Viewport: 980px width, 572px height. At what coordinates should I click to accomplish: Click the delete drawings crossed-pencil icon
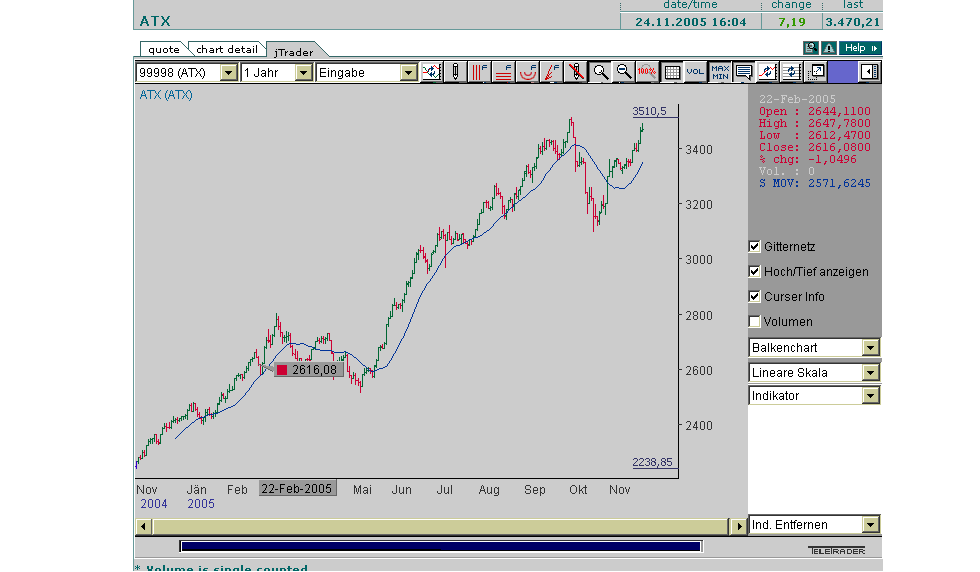pyautogui.click(x=576, y=72)
